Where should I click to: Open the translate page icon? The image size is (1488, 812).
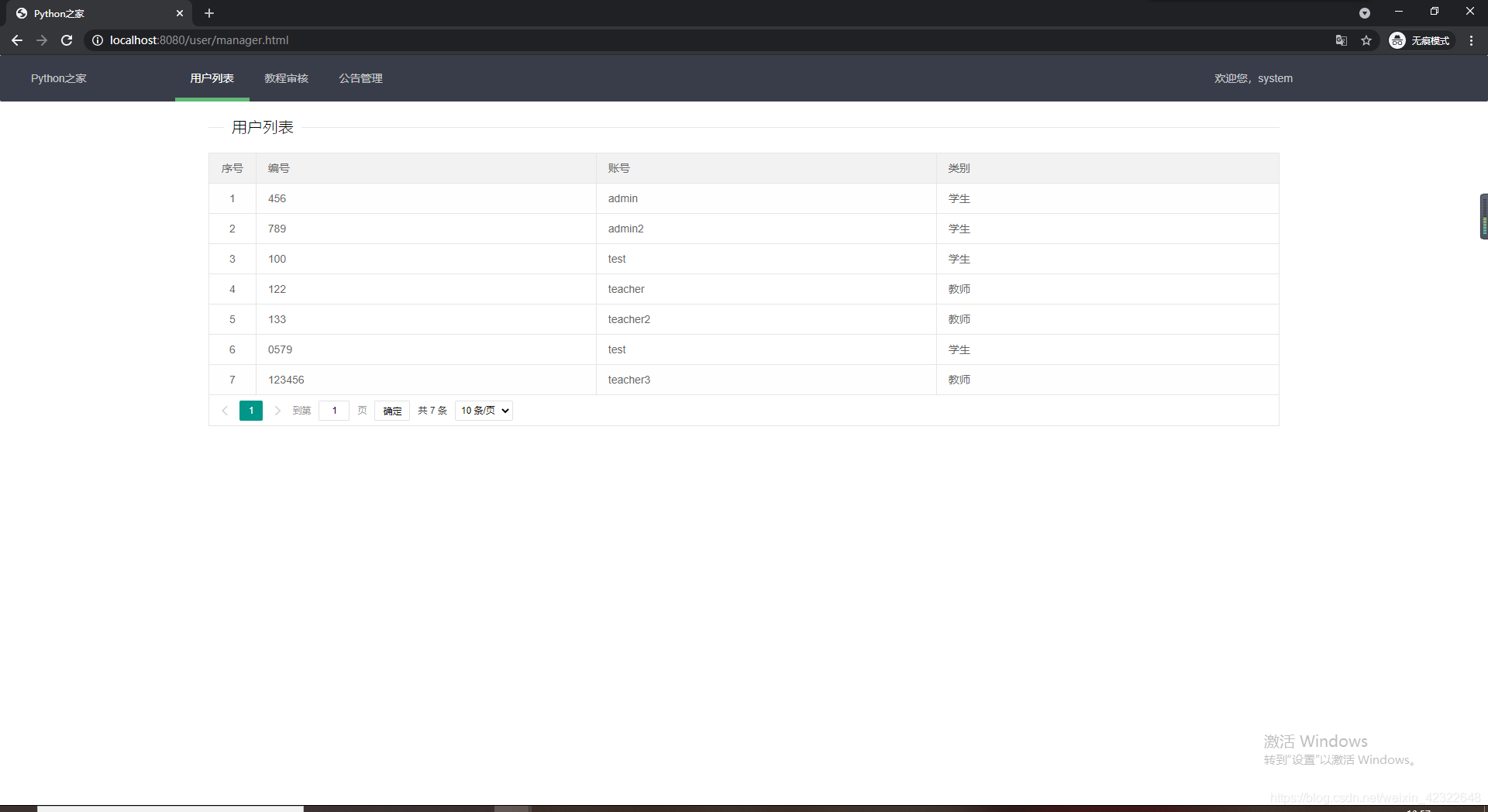click(1342, 40)
